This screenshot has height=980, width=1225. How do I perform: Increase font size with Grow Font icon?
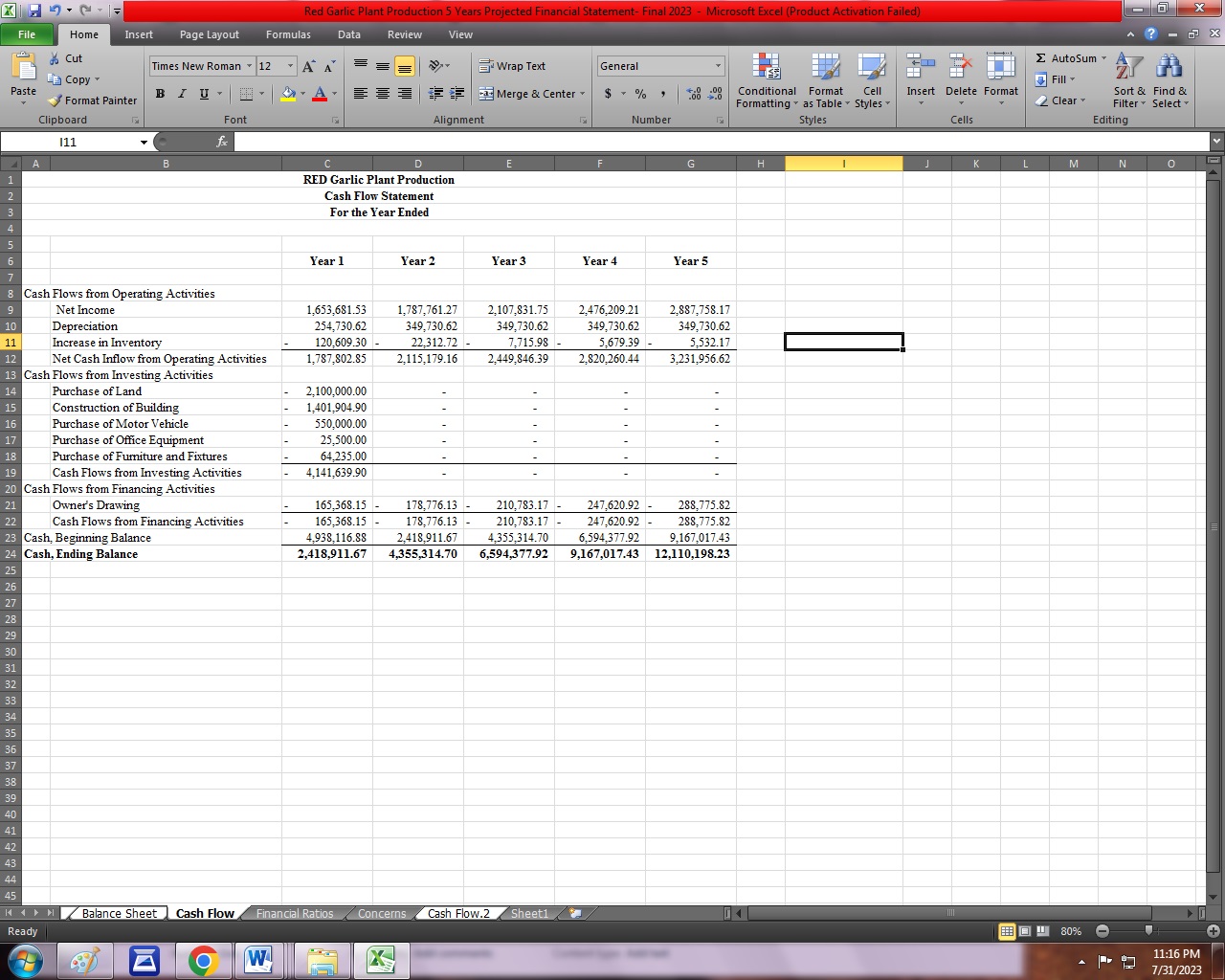coord(308,66)
